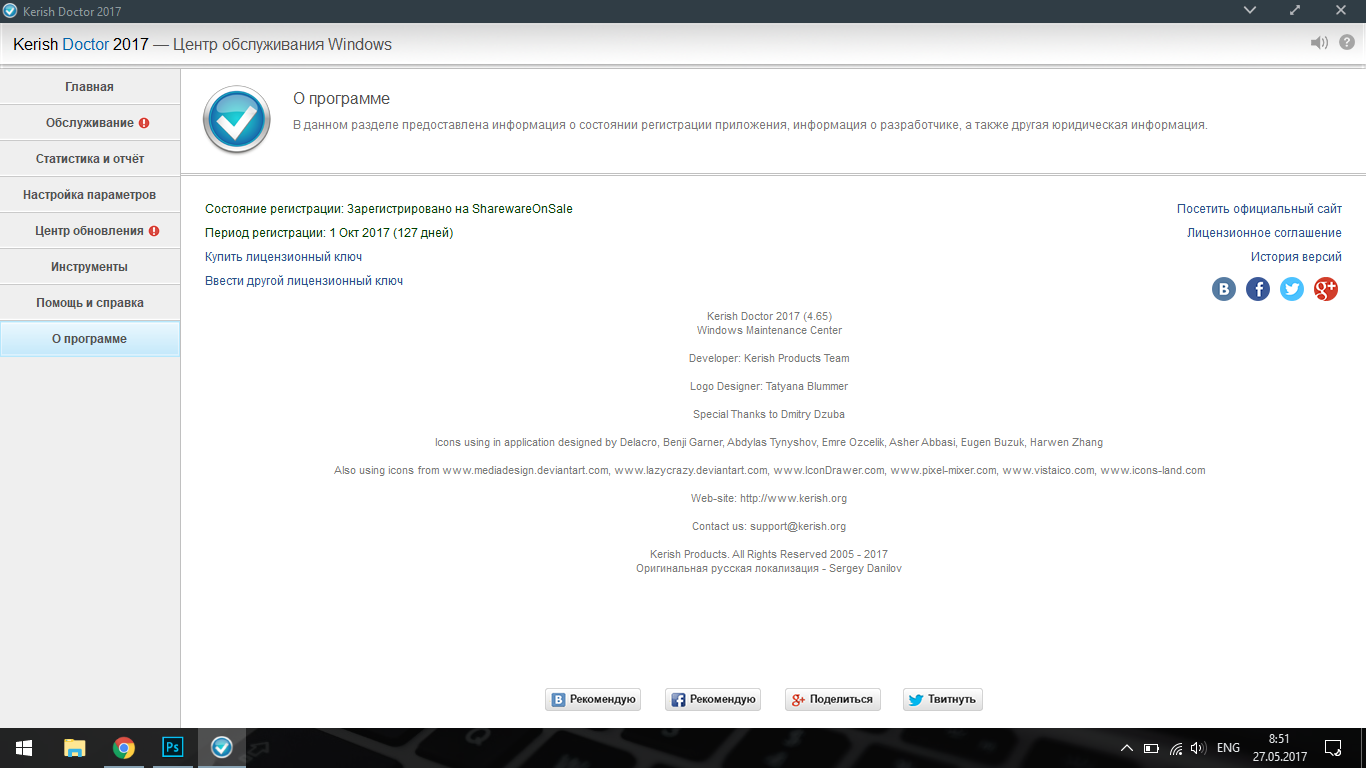Click the support@kerish.org contact text

(x=798, y=526)
